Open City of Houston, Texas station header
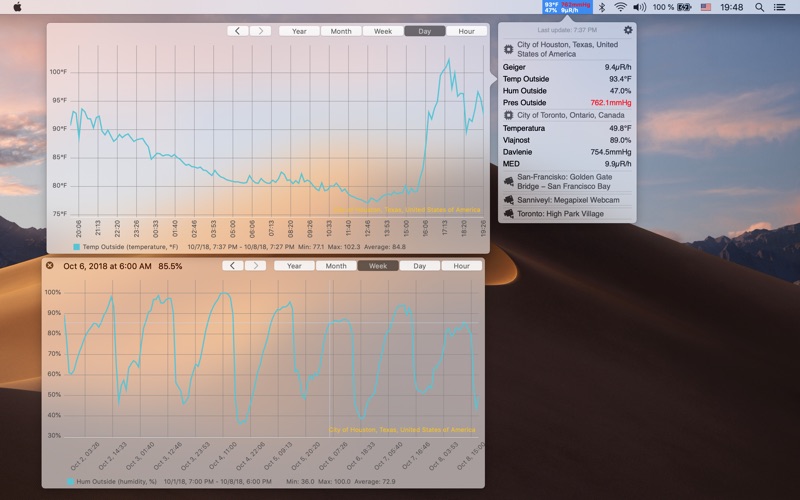This screenshot has width=800, height=500. tap(567, 49)
